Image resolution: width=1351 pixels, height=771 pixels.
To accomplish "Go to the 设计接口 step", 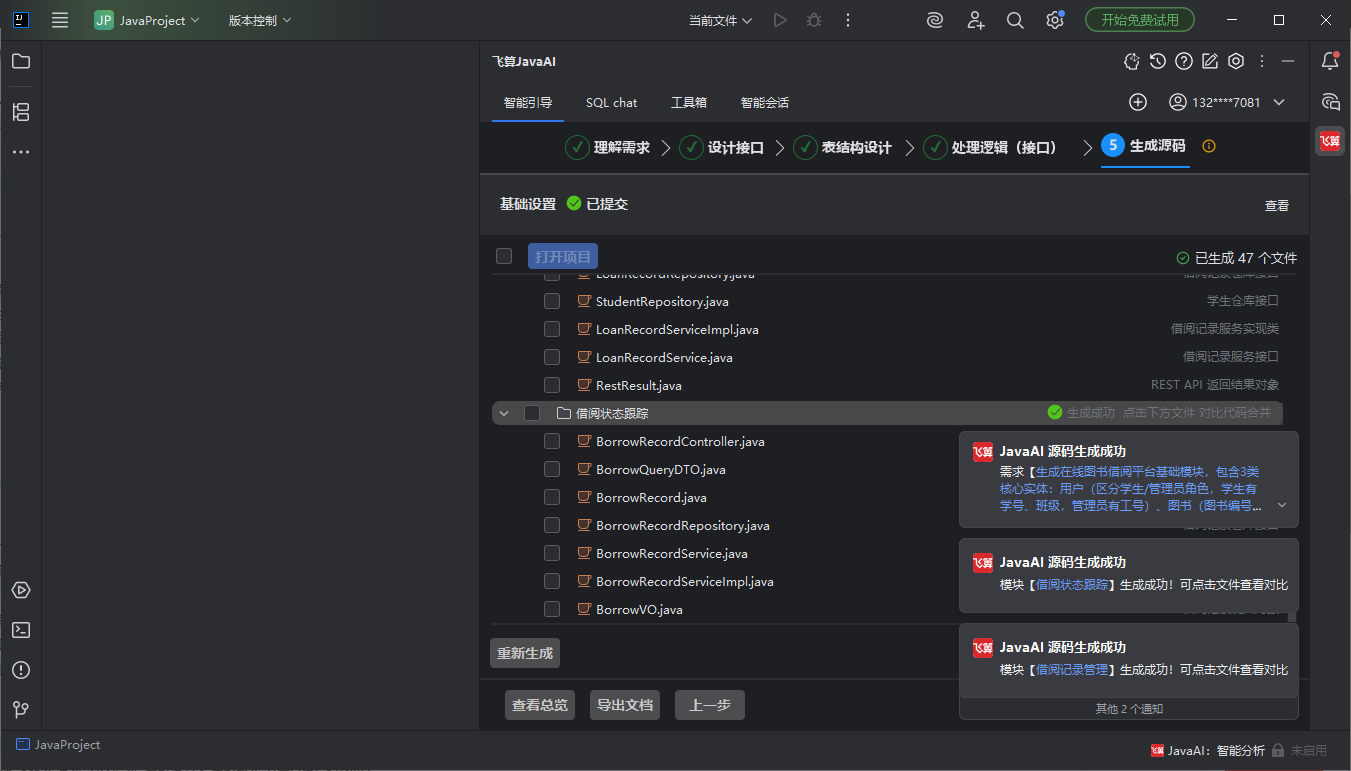I will (722, 147).
